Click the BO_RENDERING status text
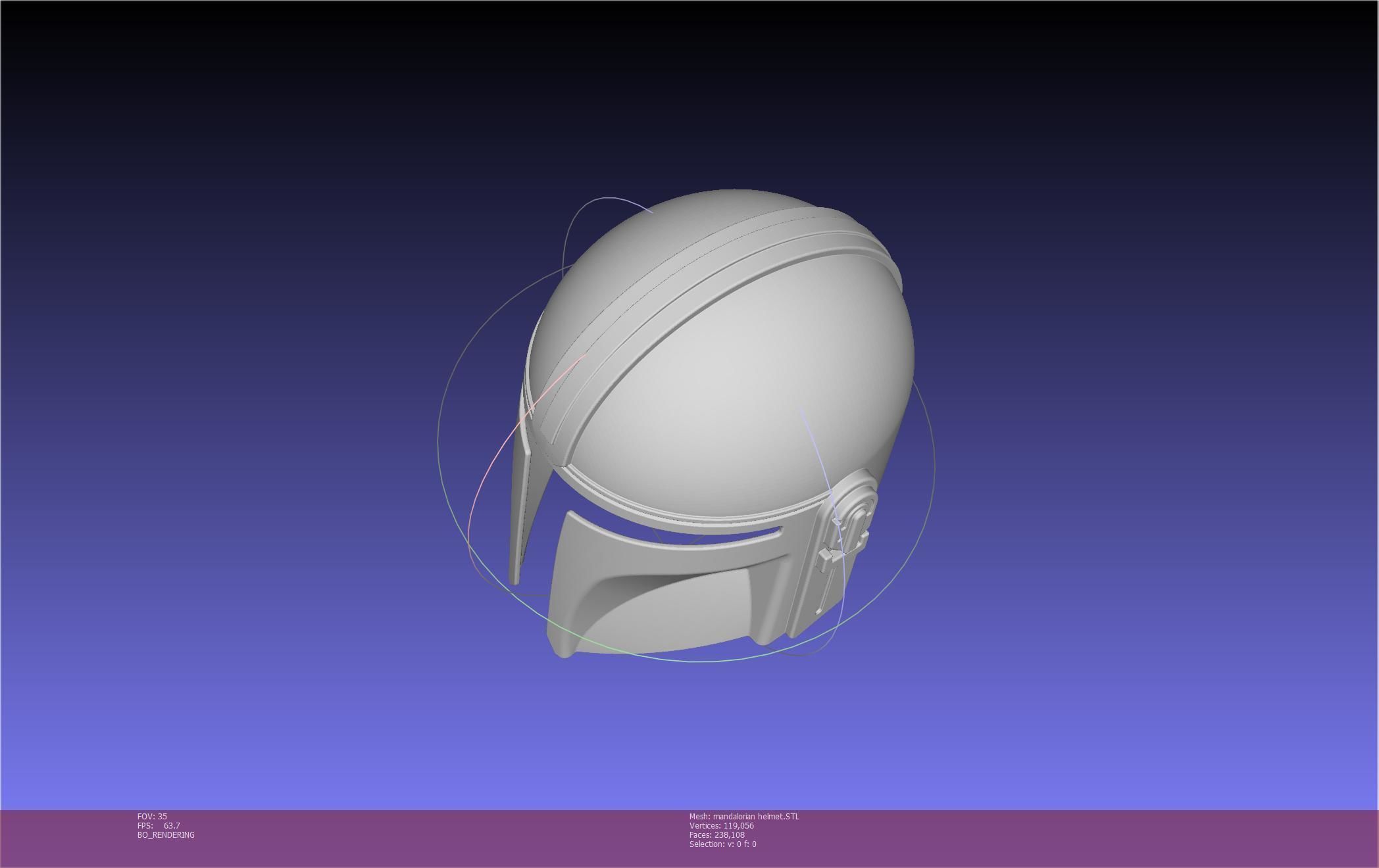This screenshot has width=1379, height=868. pos(166,834)
